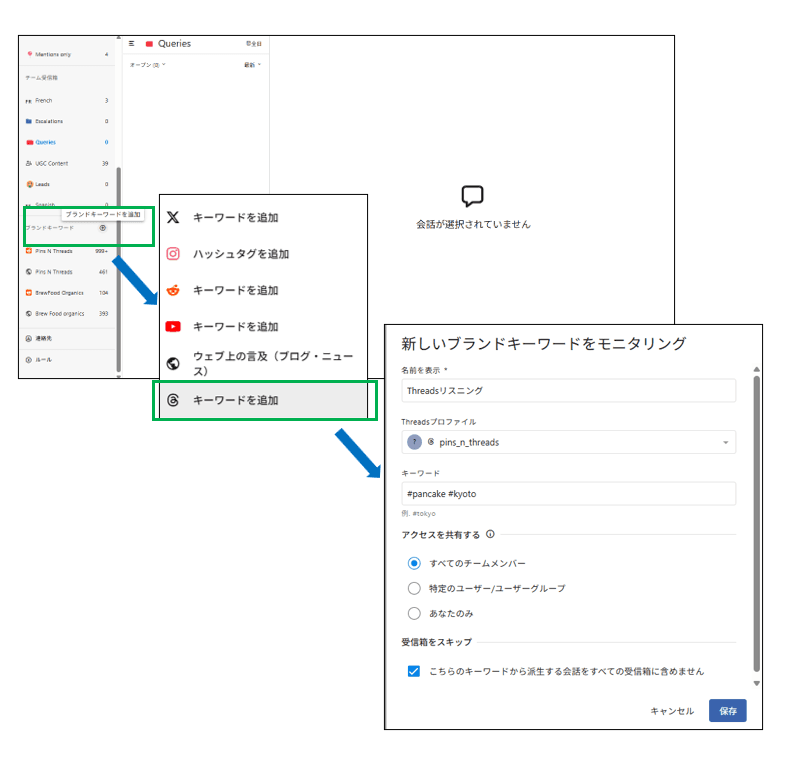Click the キャンセル button
The height and width of the screenshot is (779, 794).
[x=672, y=711]
